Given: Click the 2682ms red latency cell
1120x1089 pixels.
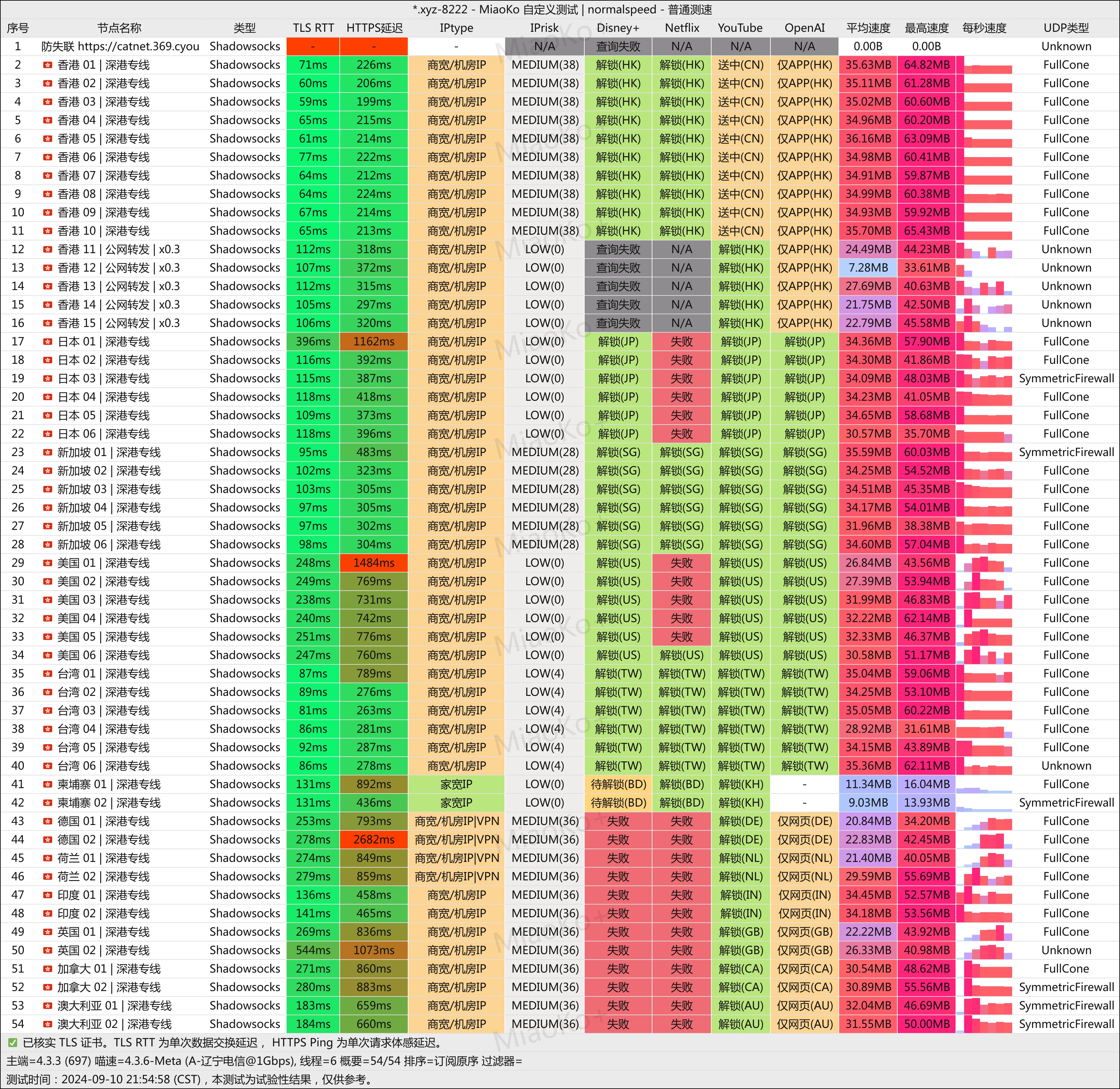Looking at the screenshot, I should [x=373, y=840].
